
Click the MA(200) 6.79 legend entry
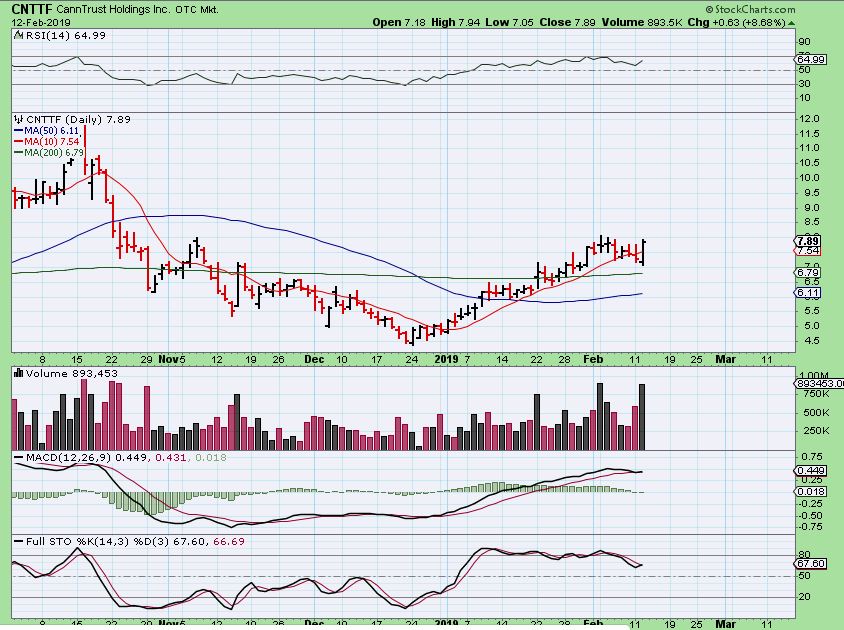(x=49, y=153)
